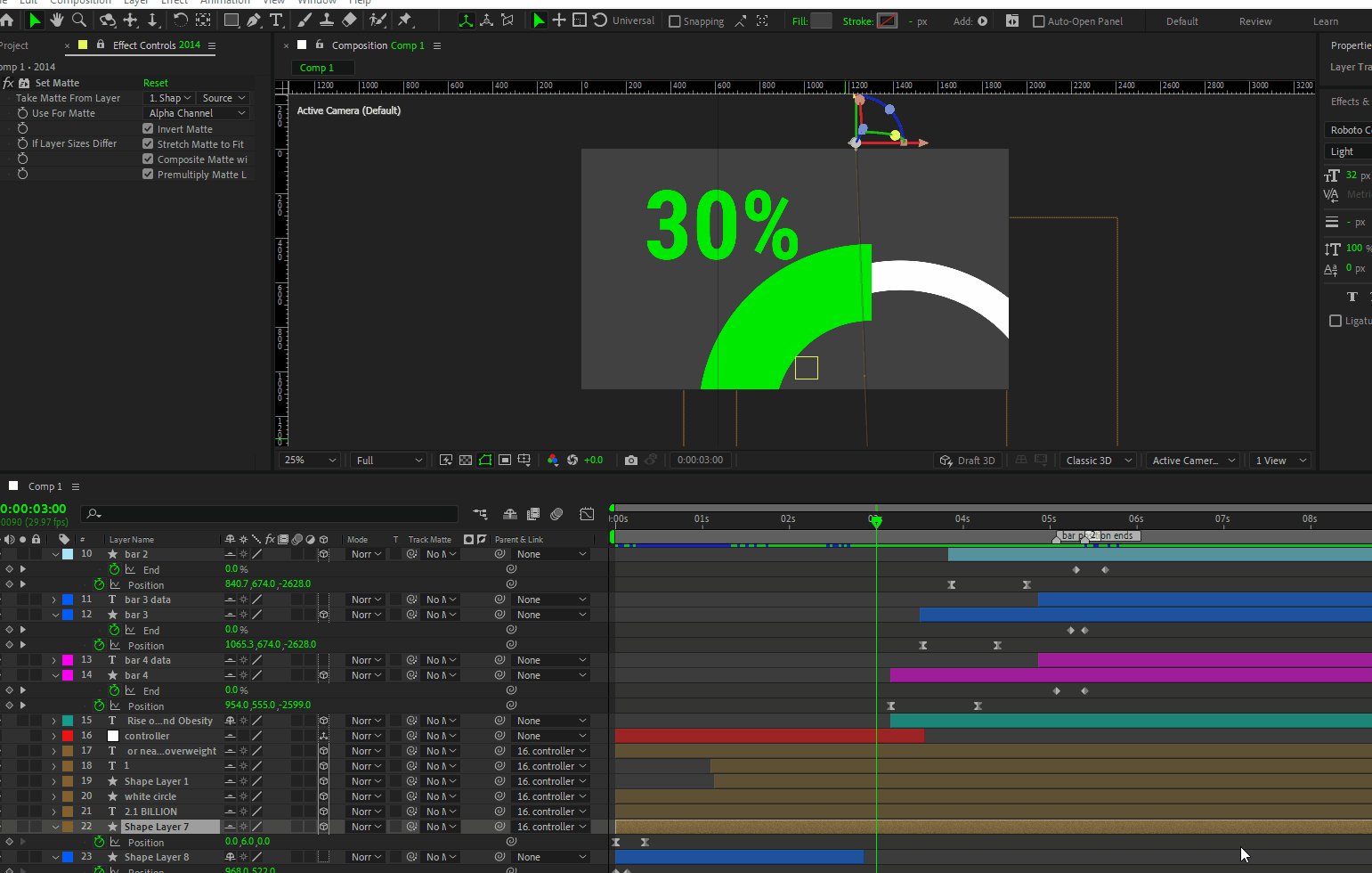Click the viewer timecode 0:00:03:00

point(700,460)
